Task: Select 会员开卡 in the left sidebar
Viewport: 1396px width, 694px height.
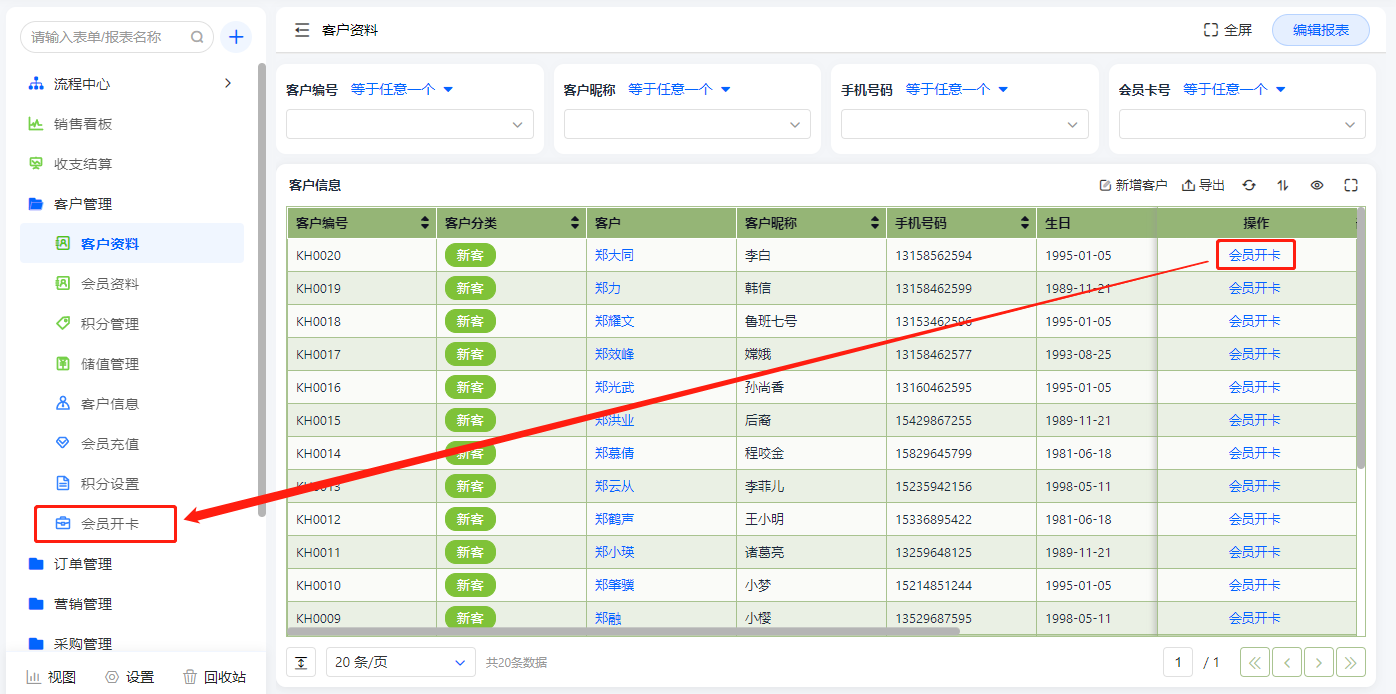Action: point(109,523)
